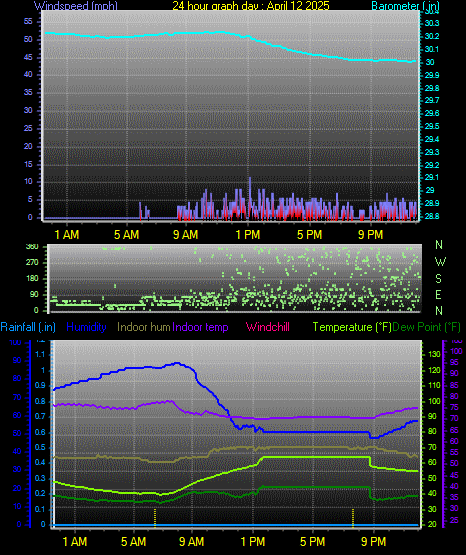Click the 70 percent tick on humidity axis

[17, 397]
